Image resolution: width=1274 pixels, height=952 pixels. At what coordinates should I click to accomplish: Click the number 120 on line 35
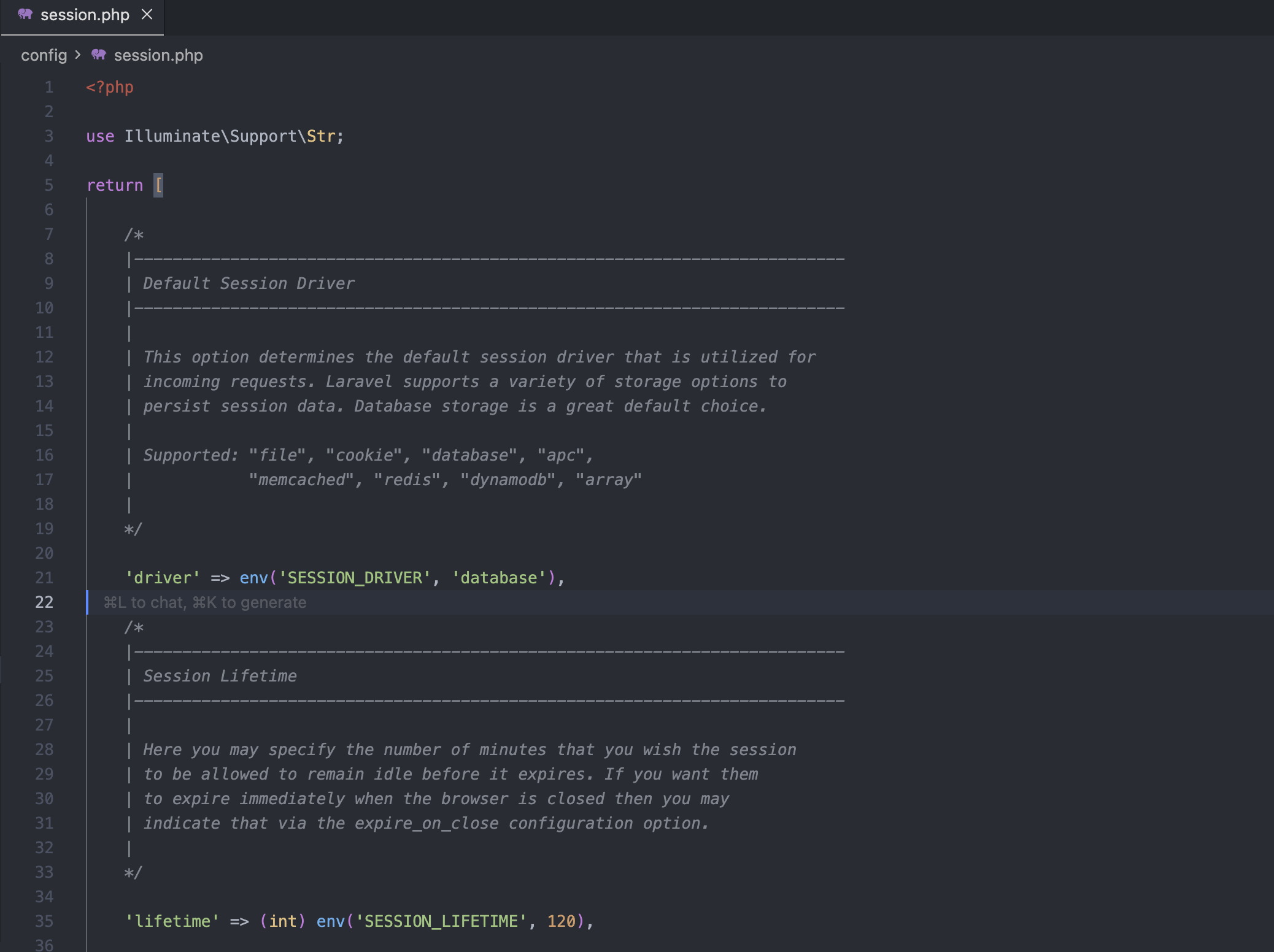click(561, 921)
